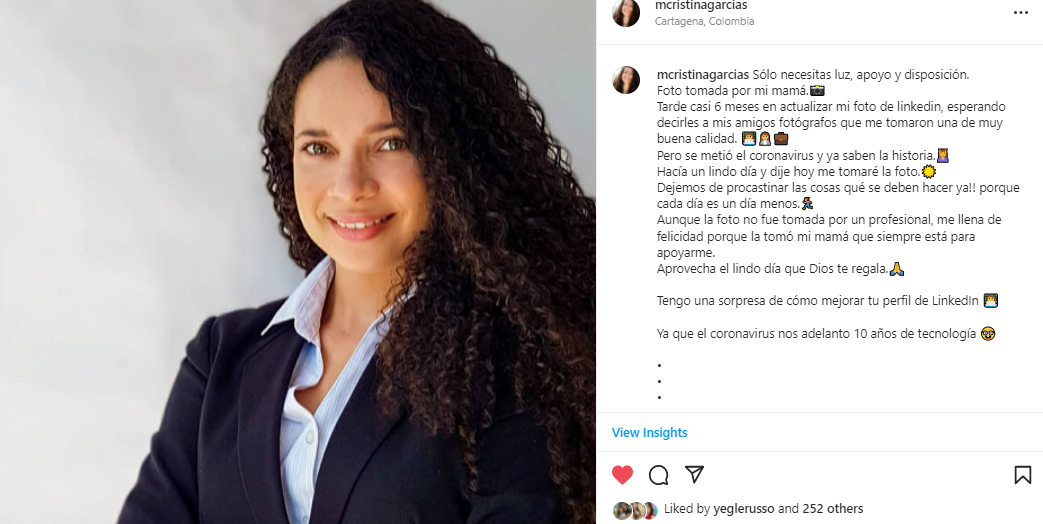
Task: Click the author avatar beside the caption
Action: 626,80
